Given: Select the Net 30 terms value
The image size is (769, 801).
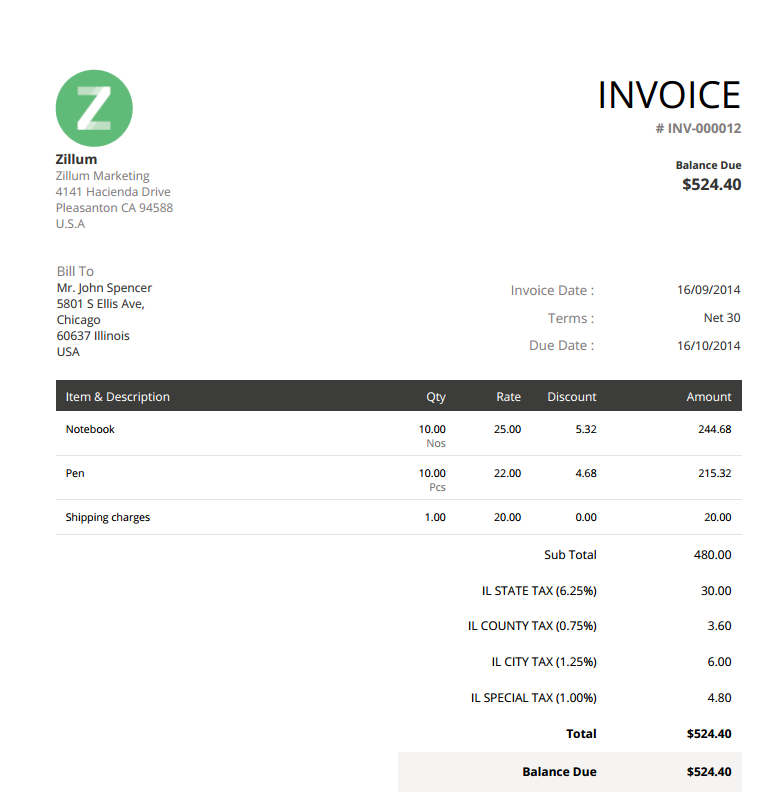Looking at the screenshot, I should (x=721, y=318).
